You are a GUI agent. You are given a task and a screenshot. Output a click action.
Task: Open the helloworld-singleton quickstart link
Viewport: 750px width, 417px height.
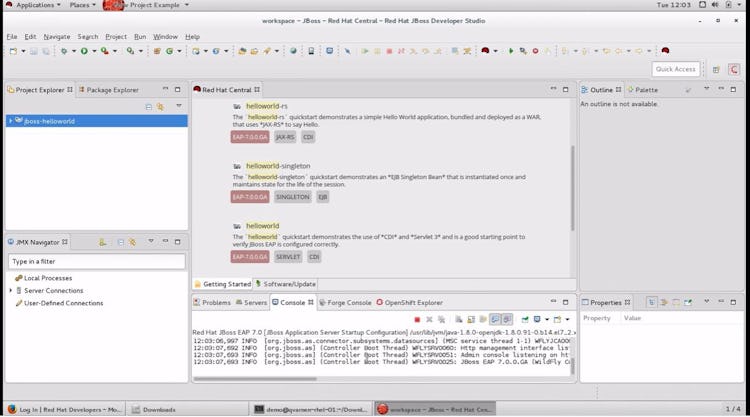[x=278, y=166]
